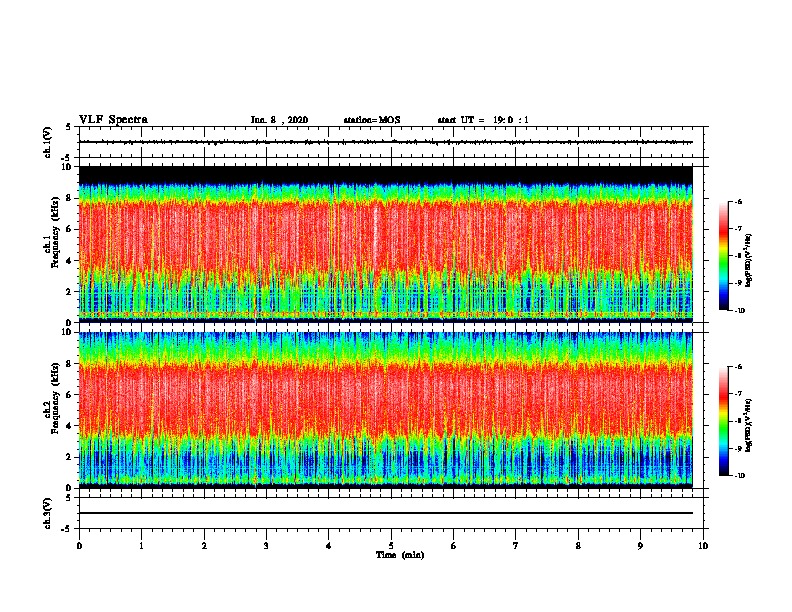792x612 pixels.
Task: Click the 'ch.3(V)' waveform axis label
Action: click(48, 513)
